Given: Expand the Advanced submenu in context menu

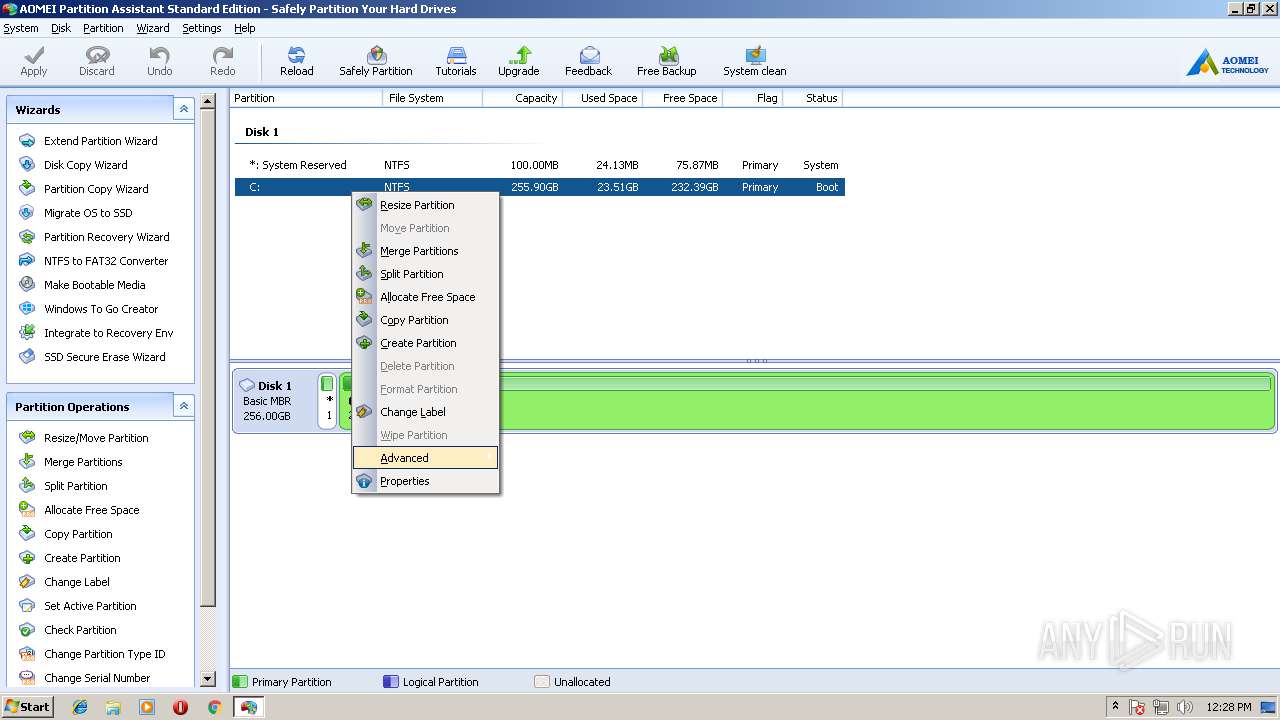Looking at the screenshot, I should click(425, 458).
